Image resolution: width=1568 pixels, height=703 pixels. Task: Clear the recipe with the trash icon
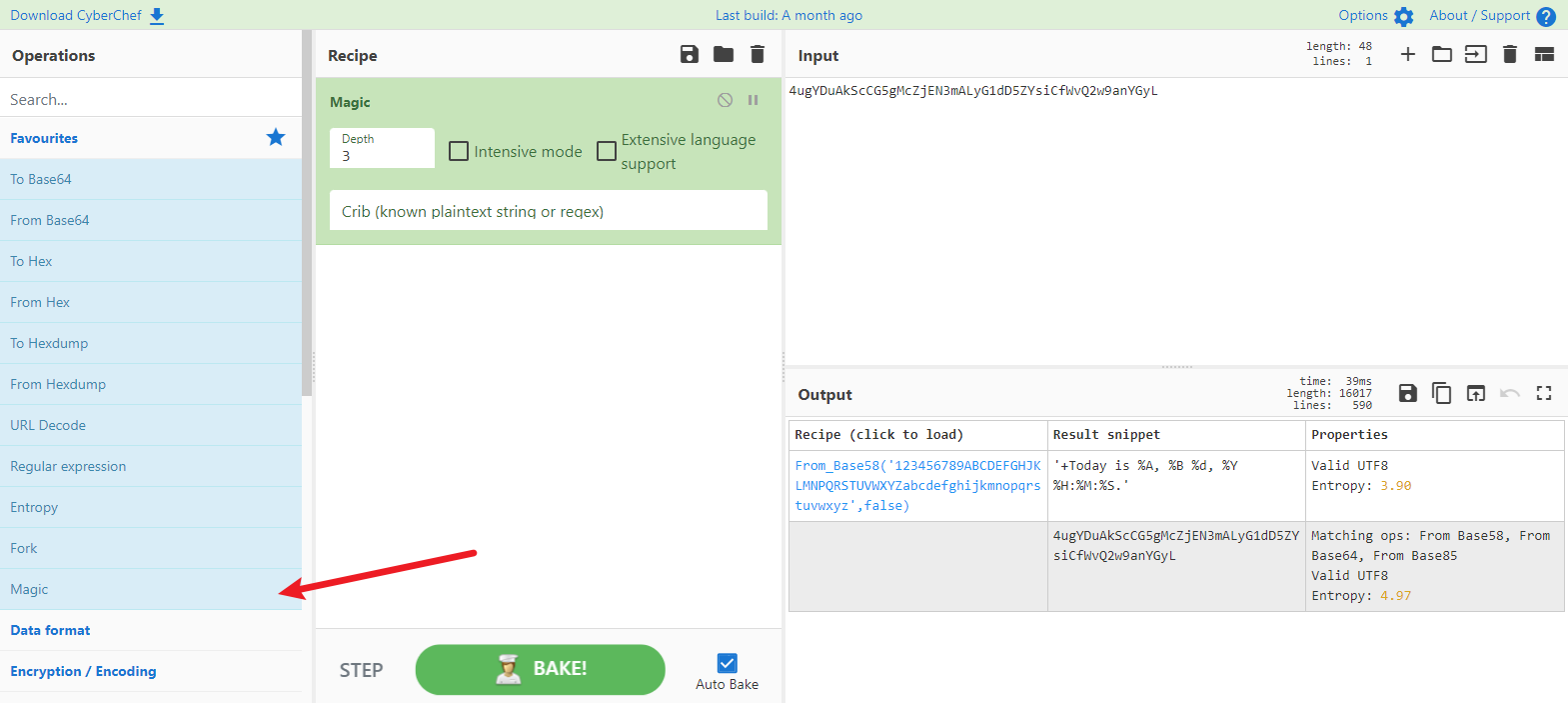[x=758, y=54]
